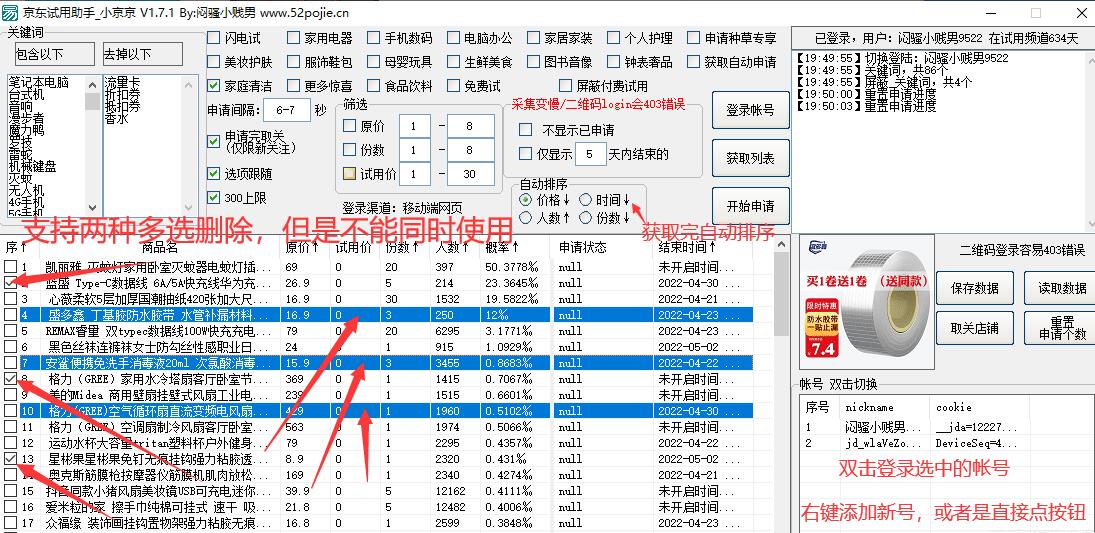Screen dimensions: 1095x533
Task: Choose the 份数↓ sort radio
Action: click(x=585, y=218)
